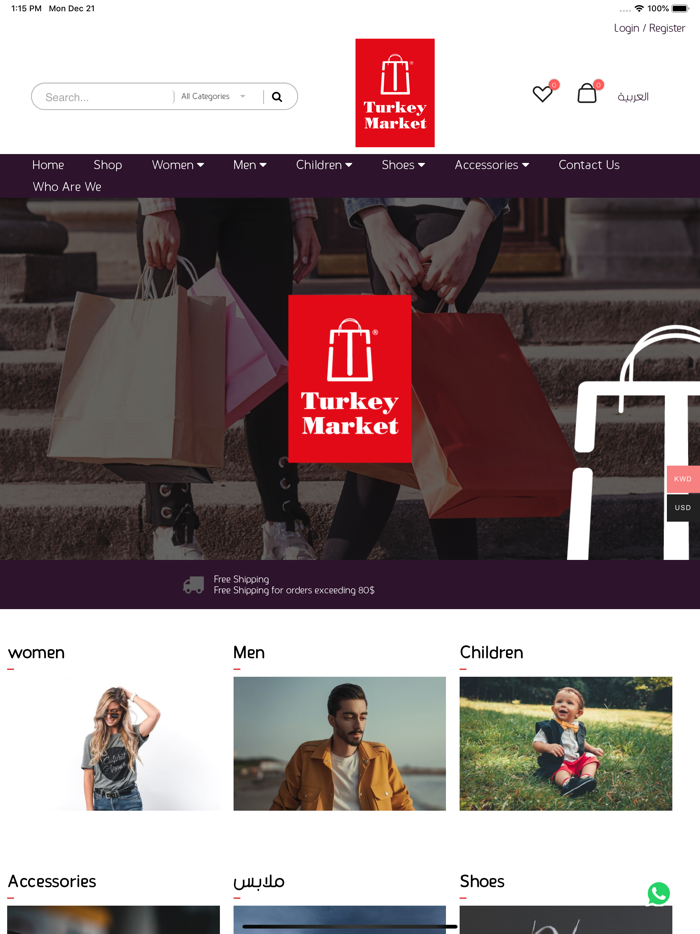Tap the WhatsApp chat icon
700x934 pixels.
pos(658,893)
